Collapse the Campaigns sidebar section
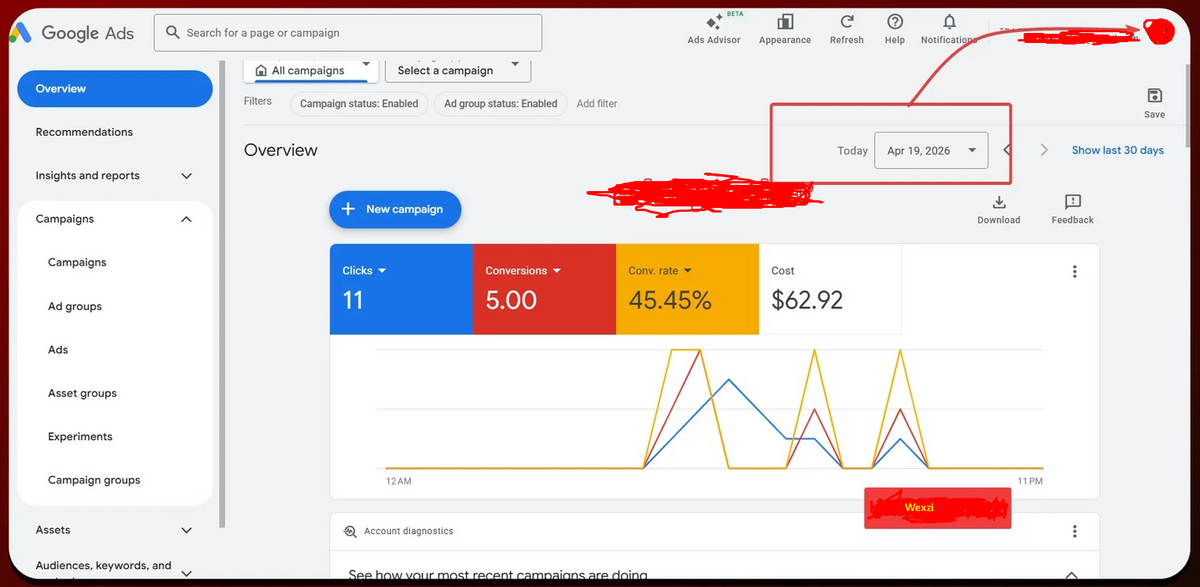The width and height of the screenshot is (1200, 587). (x=186, y=219)
